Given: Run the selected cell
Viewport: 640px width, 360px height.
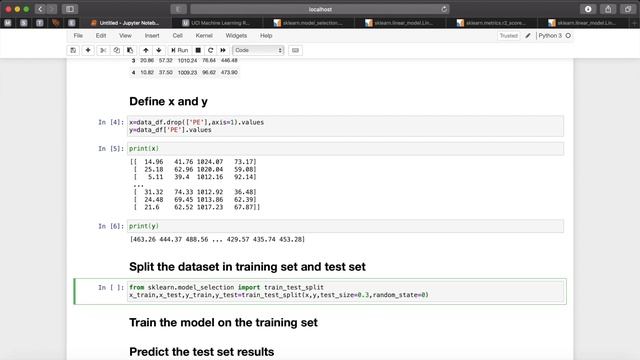Looking at the screenshot, I should [180, 50].
